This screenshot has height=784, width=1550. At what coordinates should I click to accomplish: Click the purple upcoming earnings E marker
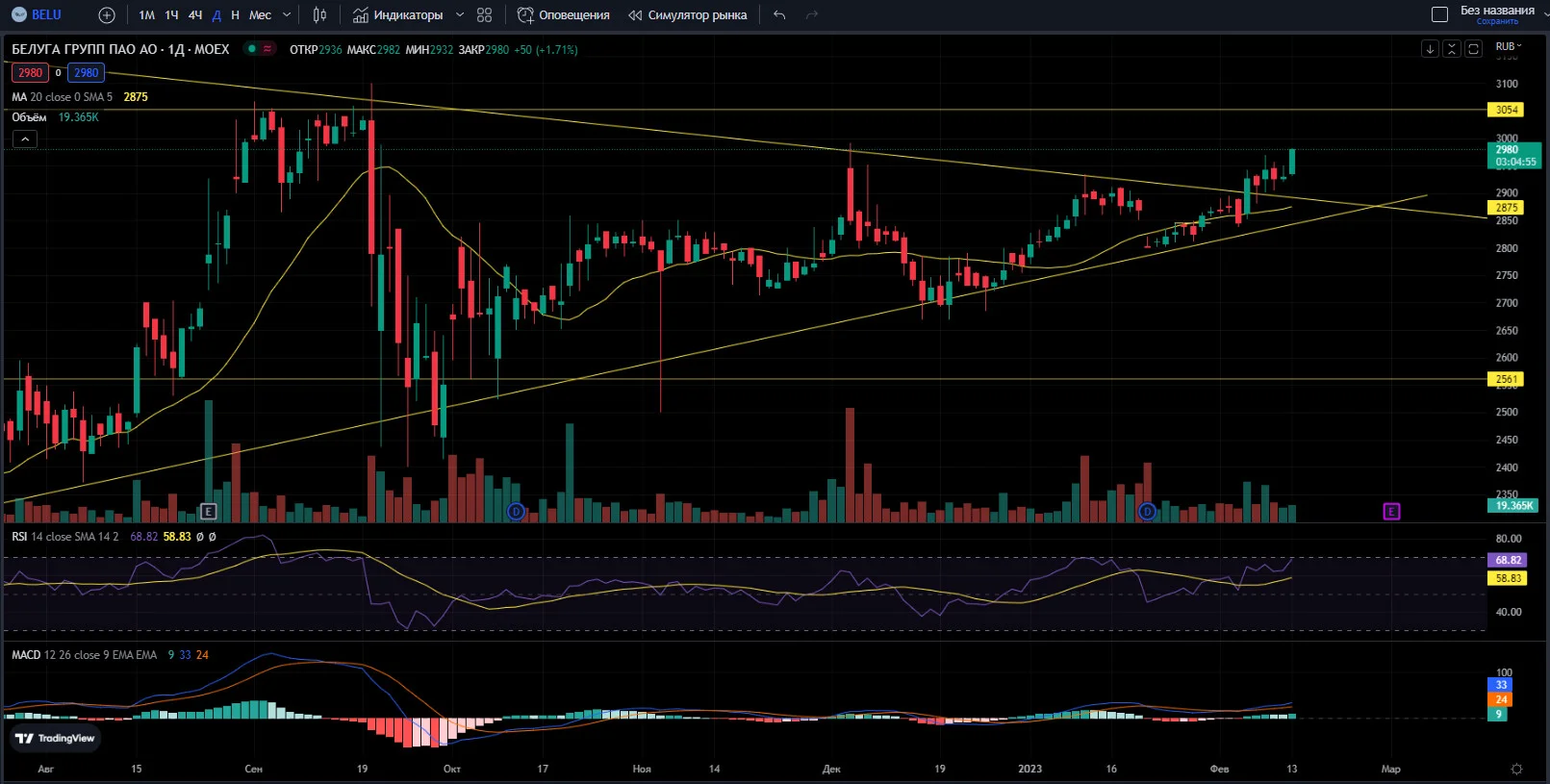click(1391, 511)
